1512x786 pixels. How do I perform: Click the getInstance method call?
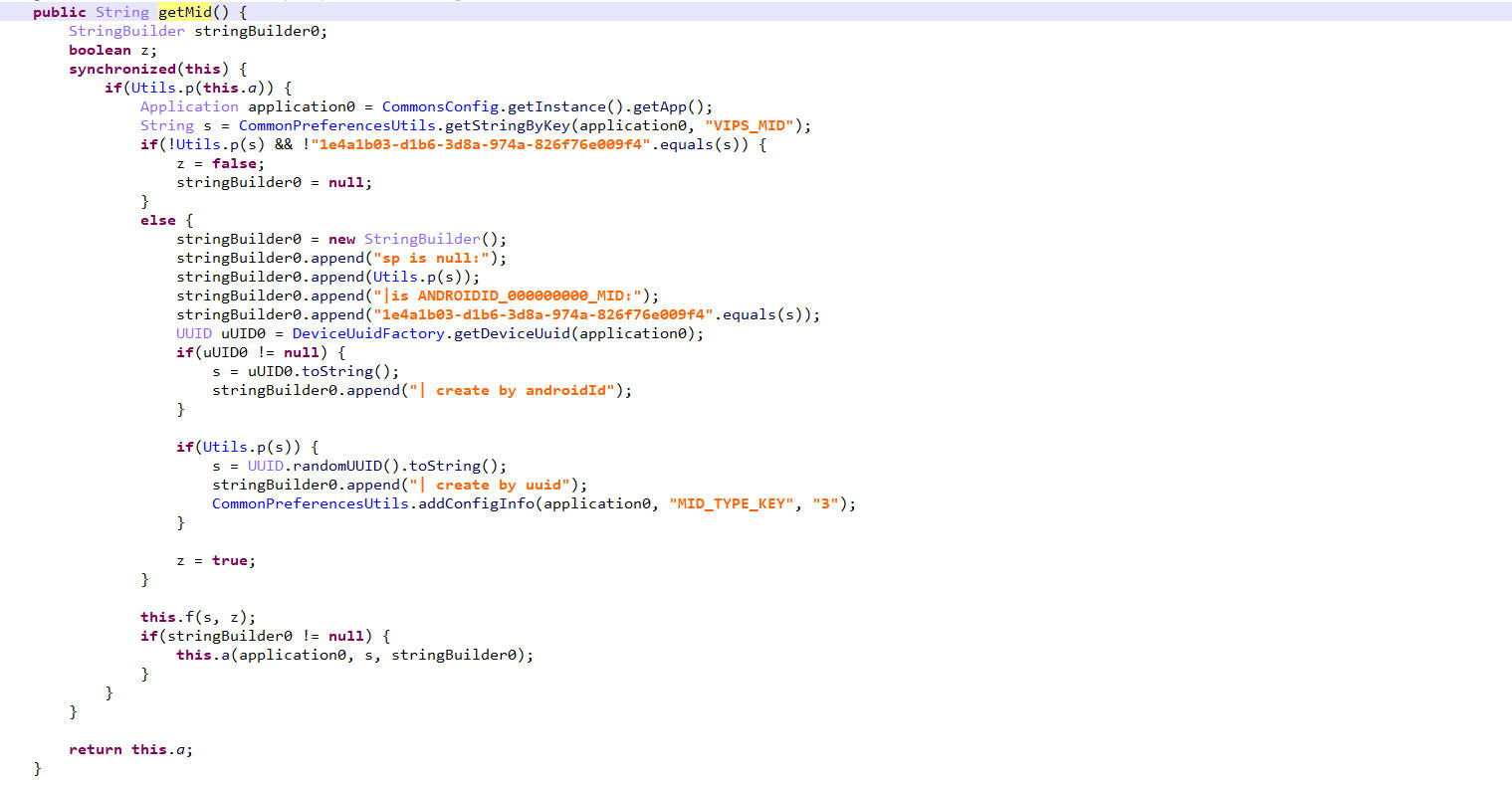pyautogui.click(x=552, y=106)
